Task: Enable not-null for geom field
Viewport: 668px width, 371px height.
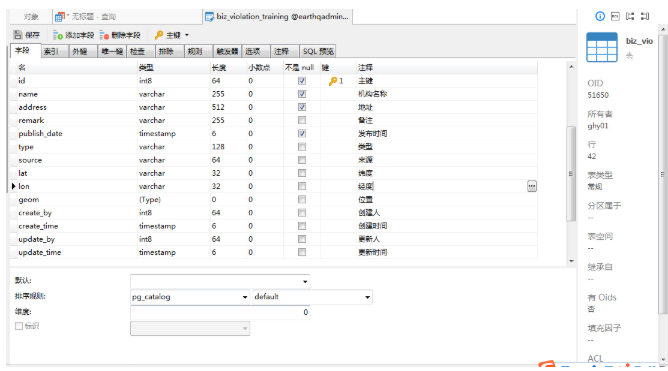Action: (302, 199)
